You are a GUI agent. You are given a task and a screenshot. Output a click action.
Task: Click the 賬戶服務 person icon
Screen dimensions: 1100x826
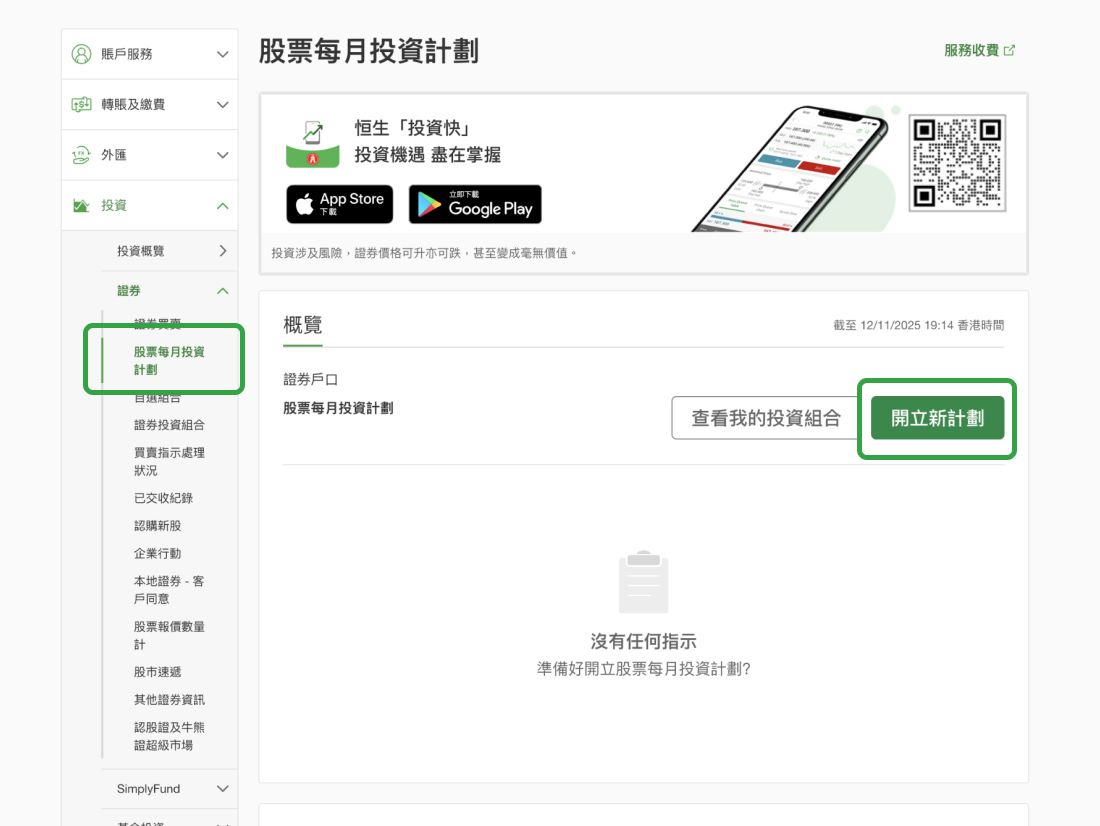click(81, 54)
